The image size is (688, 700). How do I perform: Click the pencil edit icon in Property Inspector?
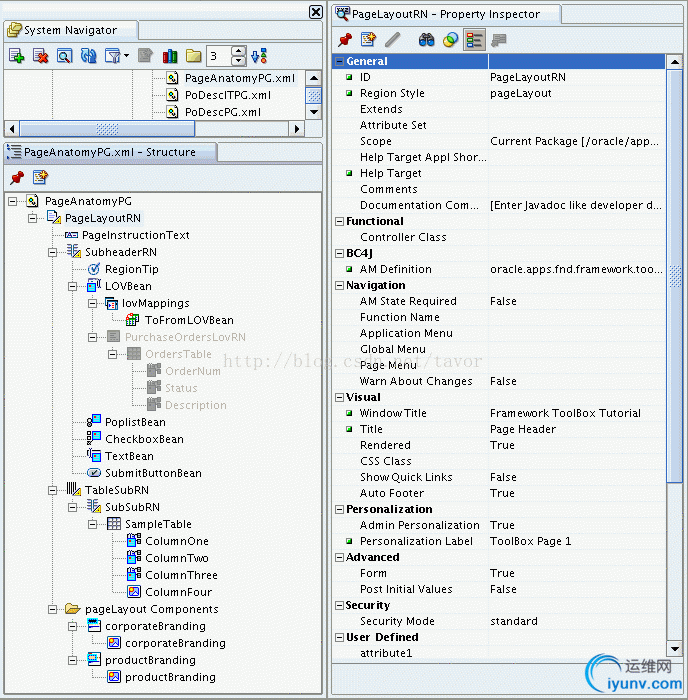point(392,40)
